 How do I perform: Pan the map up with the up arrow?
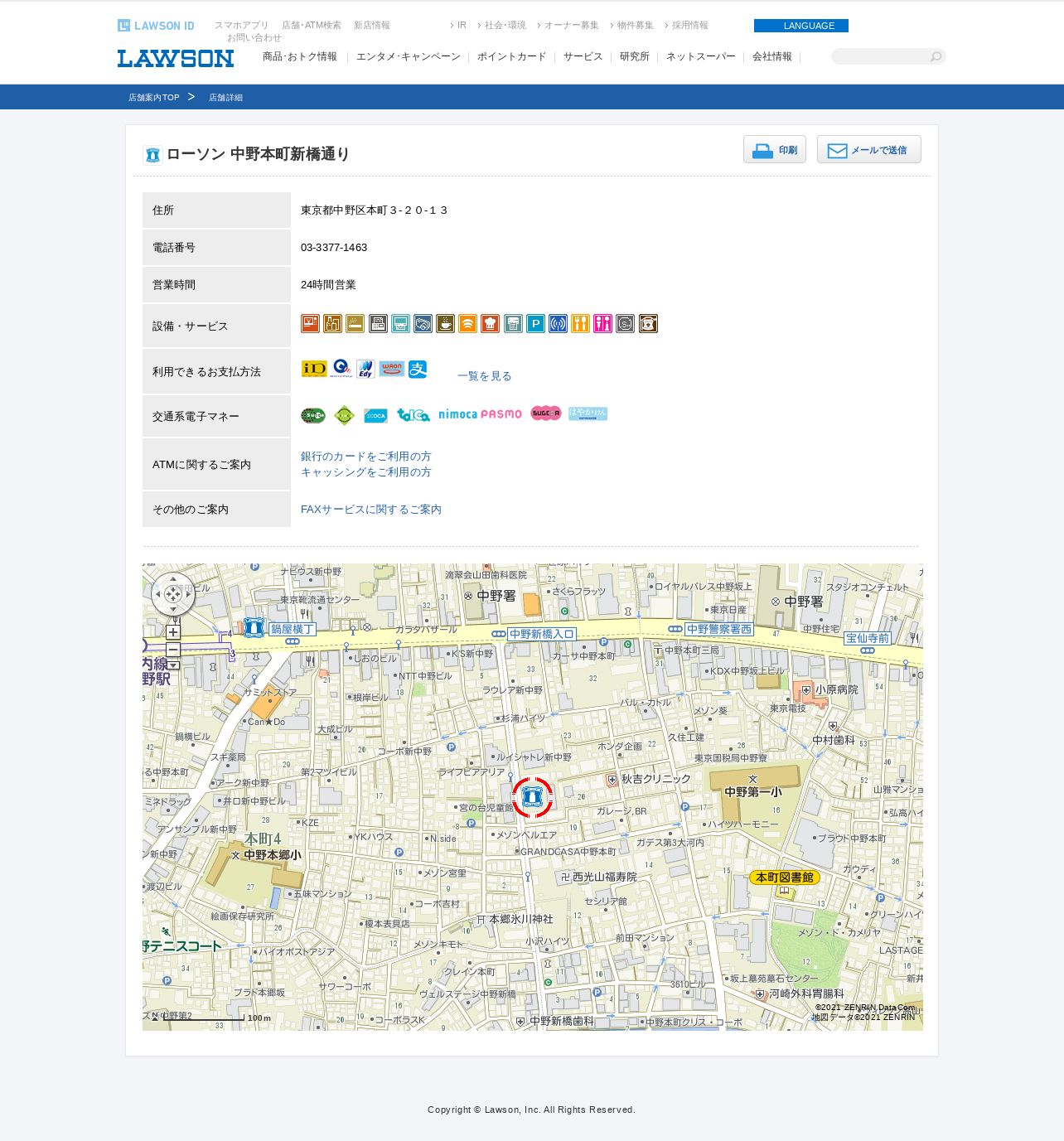click(173, 579)
